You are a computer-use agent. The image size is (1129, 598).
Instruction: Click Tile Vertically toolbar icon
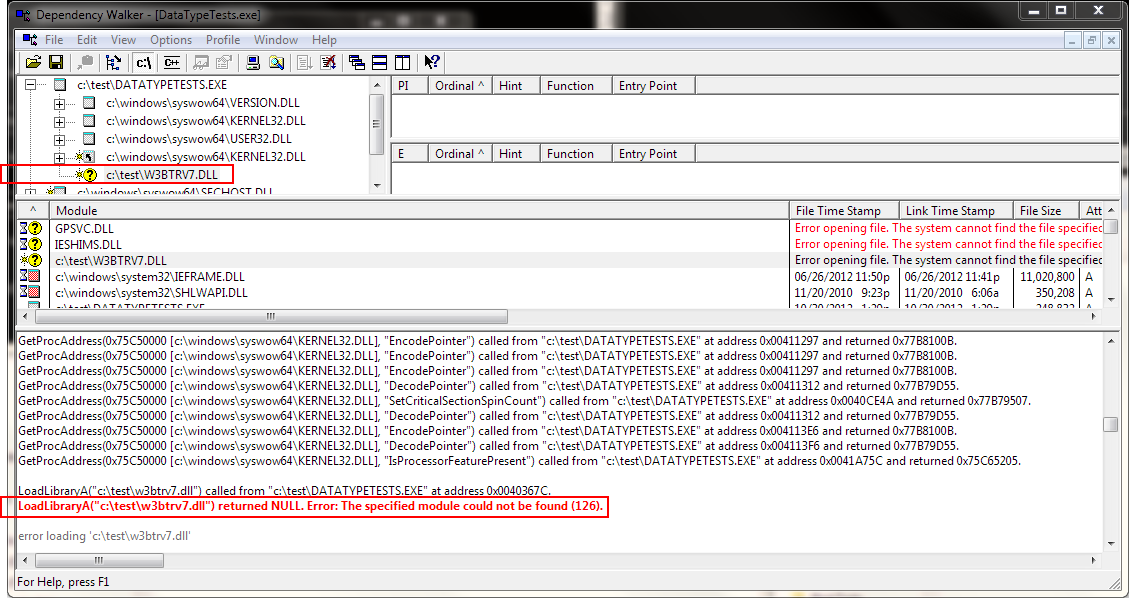click(x=402, y=63)
